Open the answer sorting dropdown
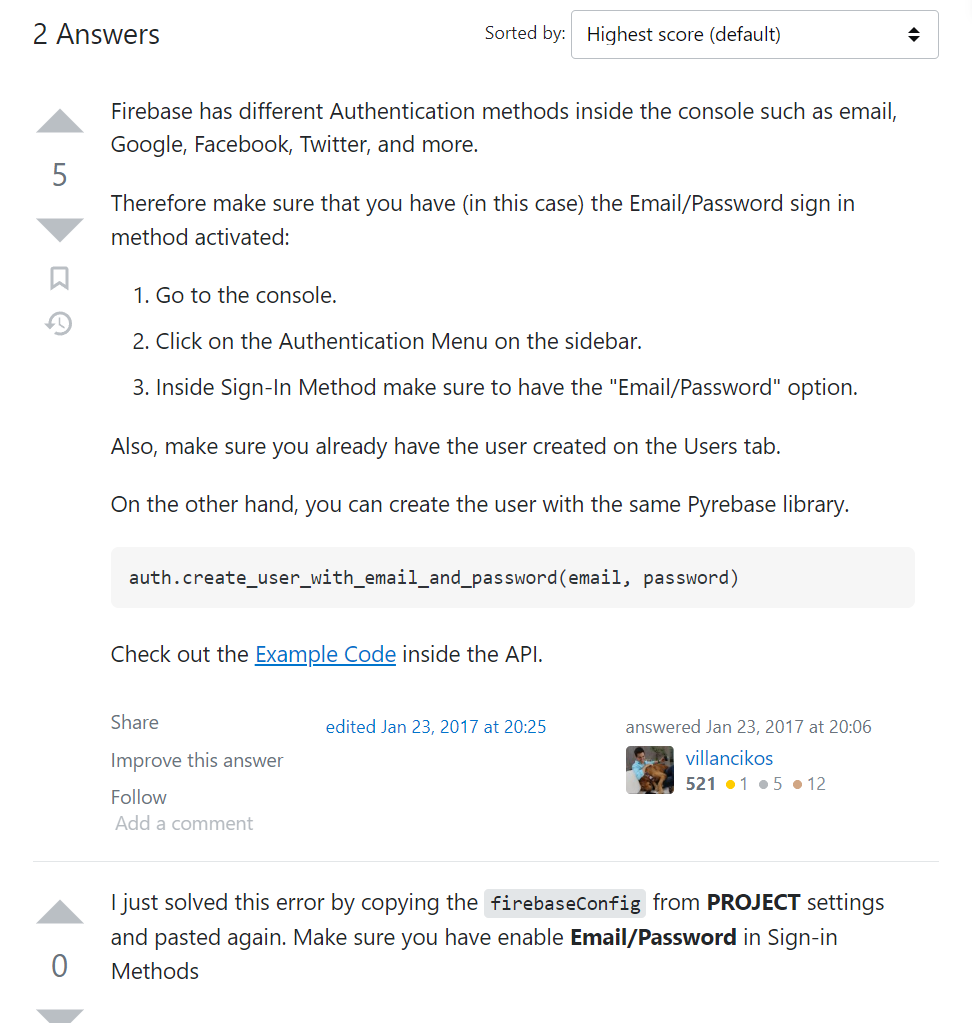 click(x=754, y=34)
